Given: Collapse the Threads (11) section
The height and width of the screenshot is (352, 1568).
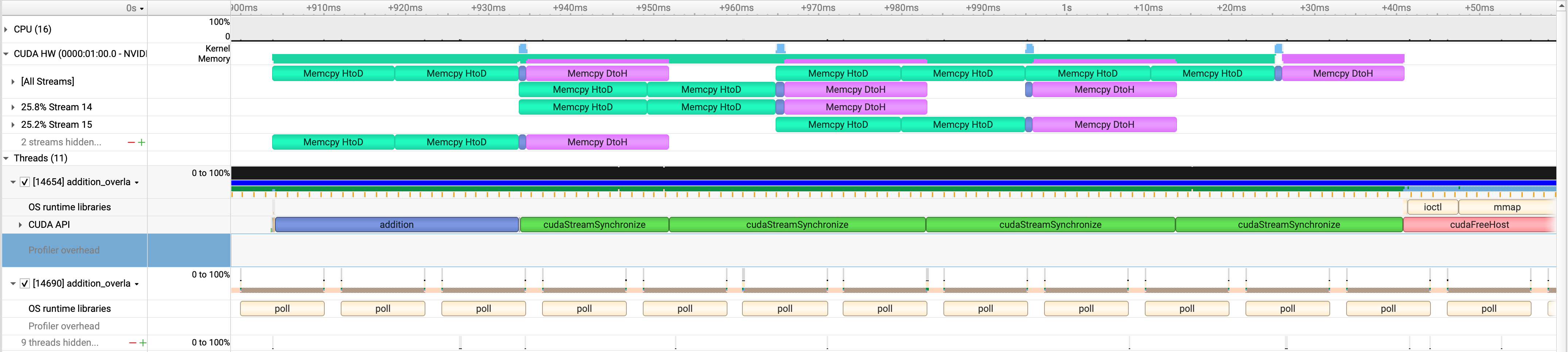Looking at the screenshot, I should 6,158.
